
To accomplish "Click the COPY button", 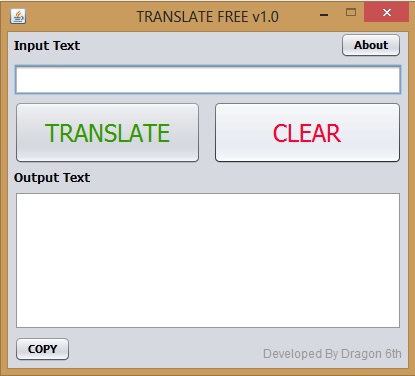I will (42, 349).
